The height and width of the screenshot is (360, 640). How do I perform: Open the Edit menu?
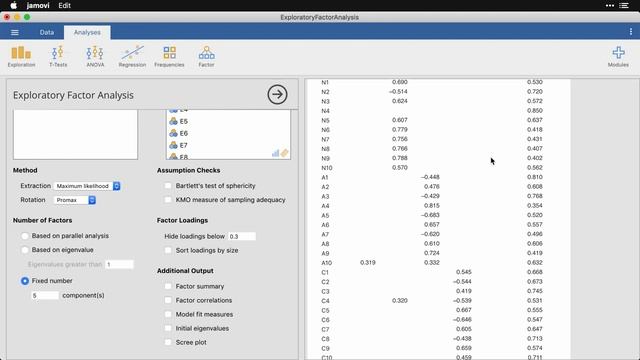pos(64,5)
